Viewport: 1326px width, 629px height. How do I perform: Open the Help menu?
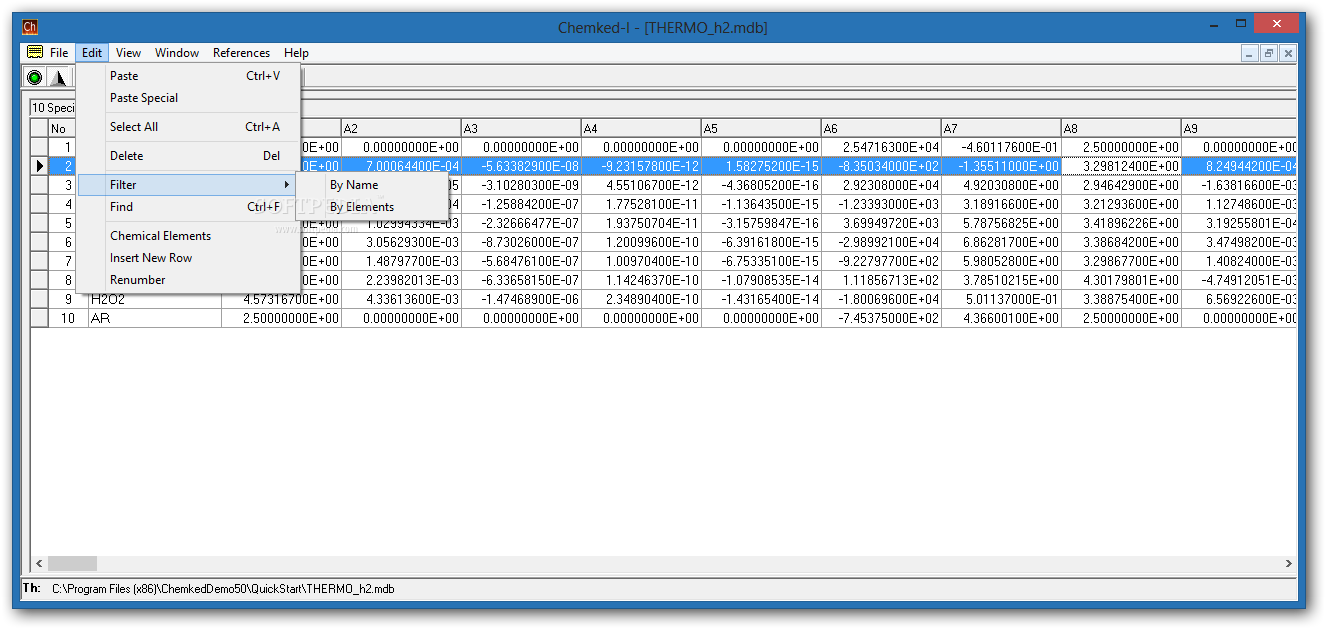pos(296,53)
